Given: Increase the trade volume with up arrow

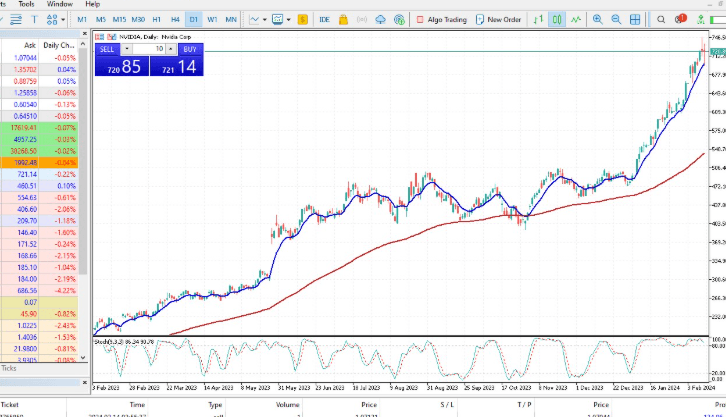Looking at the screenshot, I should point(171,49).
